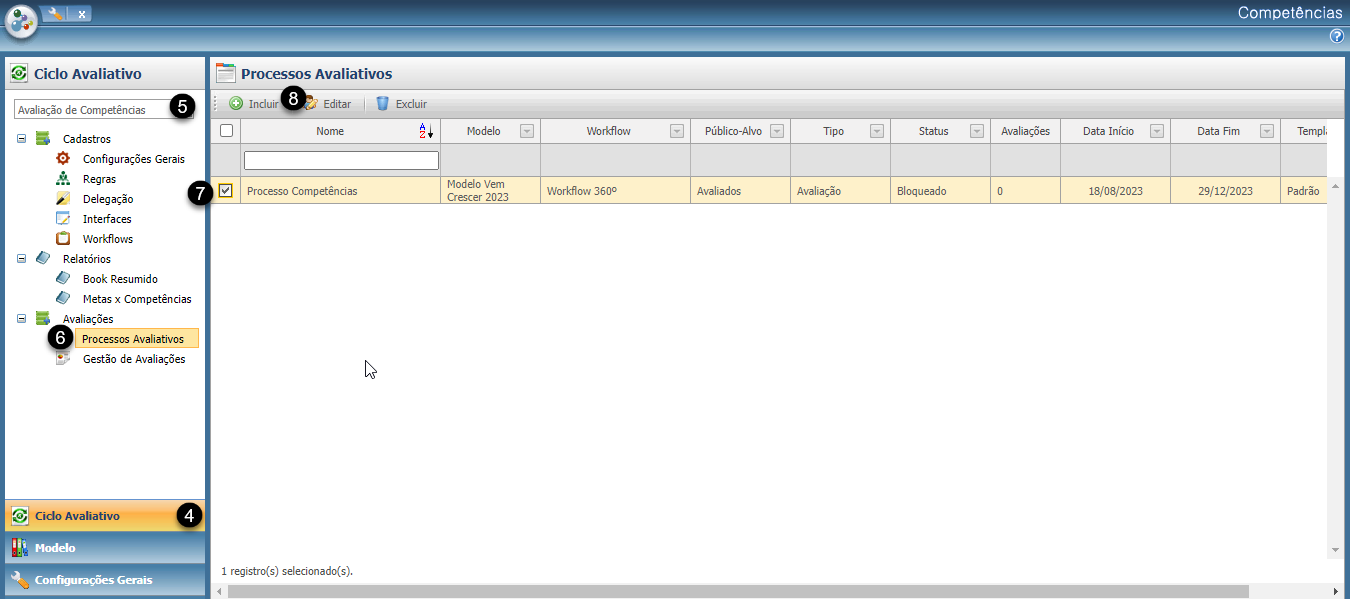Switch to the Modelo panel tab
Viewport: 1350px width, 599px height.
pyautogui.click(x=105, y=547)
